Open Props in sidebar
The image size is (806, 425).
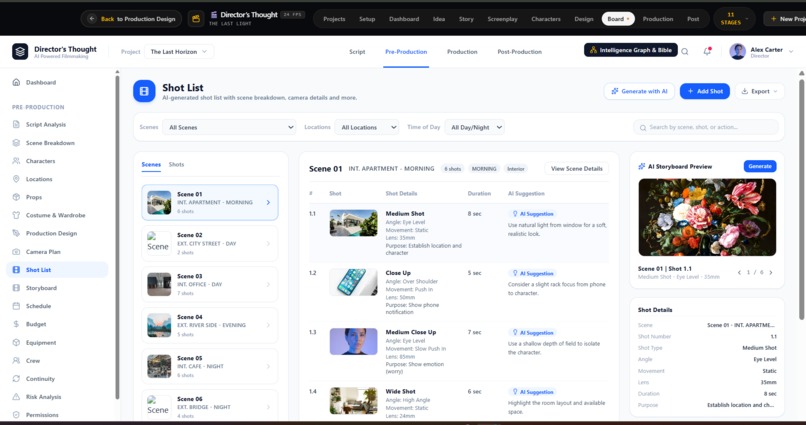coord(58,197)
